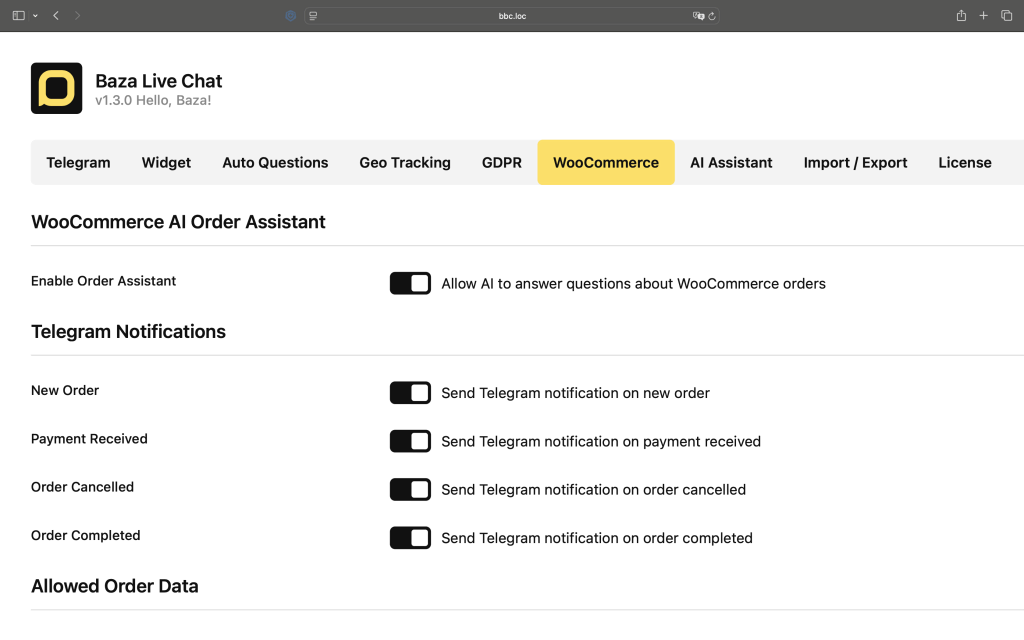The image size is (1024, 640).
Task: Disable New Order Telegram notification
Action: click(410, 393)
